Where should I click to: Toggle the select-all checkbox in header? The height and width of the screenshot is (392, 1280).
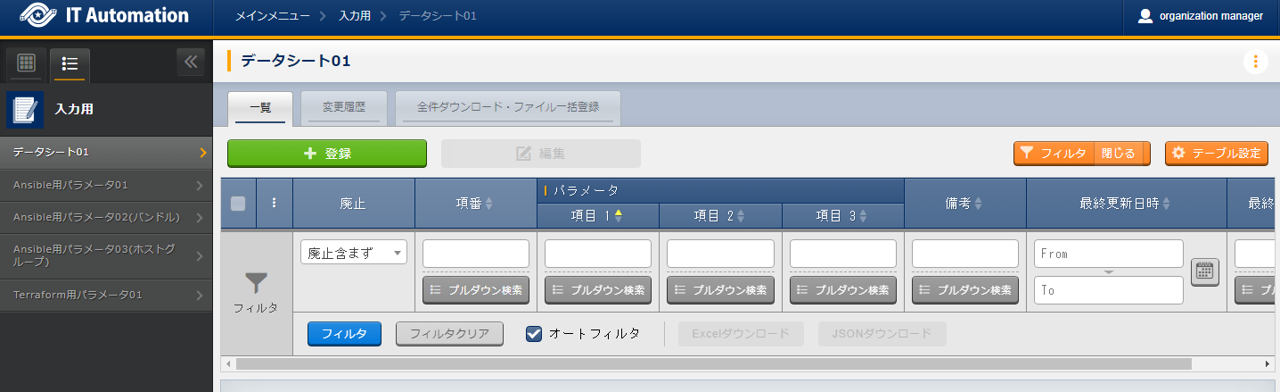click(238, 203)
